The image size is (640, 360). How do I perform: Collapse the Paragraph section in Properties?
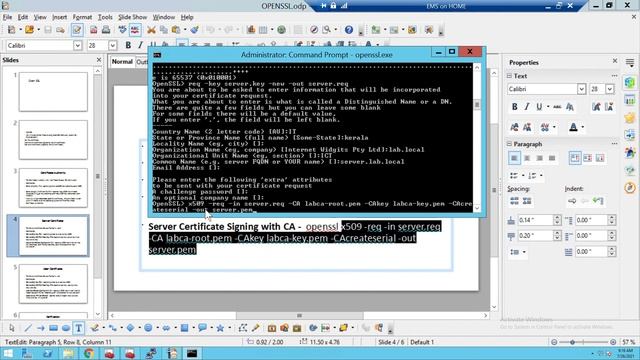tap(509, 144)
